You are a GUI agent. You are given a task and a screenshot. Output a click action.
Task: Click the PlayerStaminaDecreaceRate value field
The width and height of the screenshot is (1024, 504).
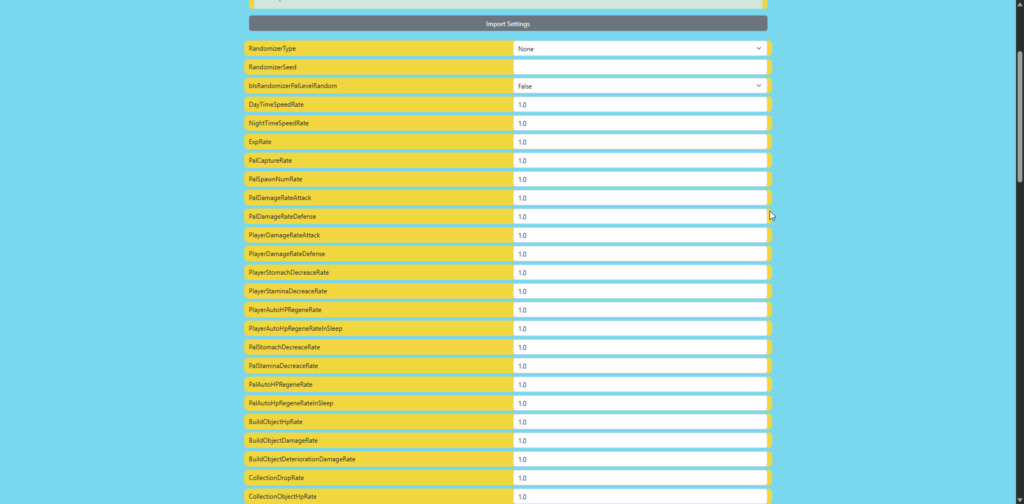point(640,291)
